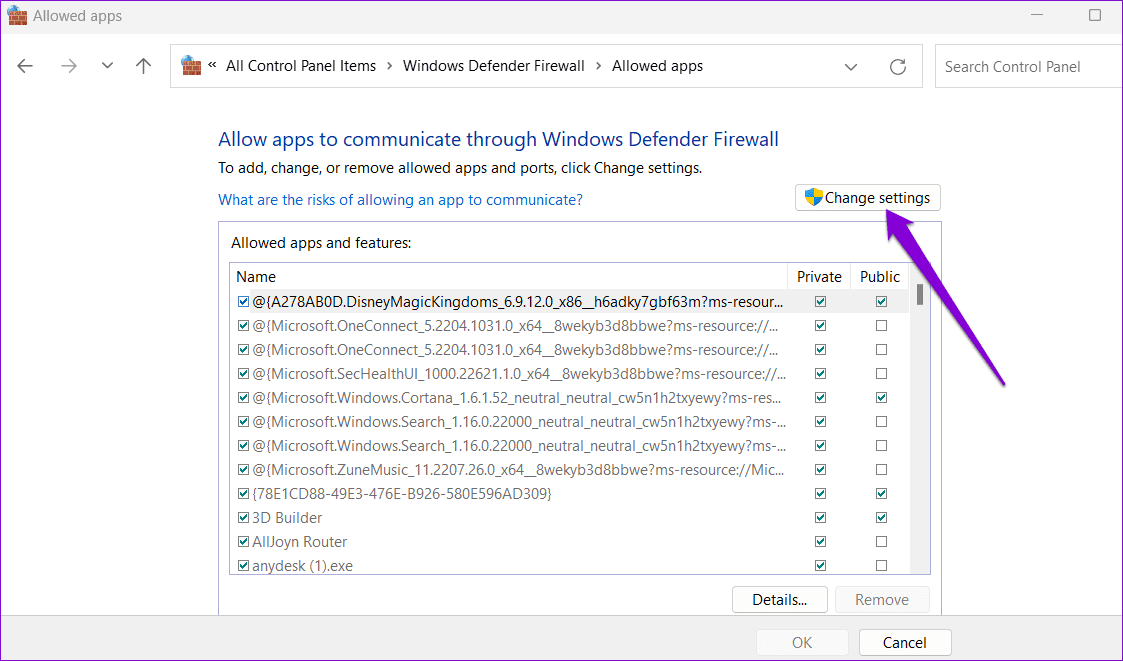
Task: Sort list by the Name column header
Action: pyautogui.click(x=509, y=276)
